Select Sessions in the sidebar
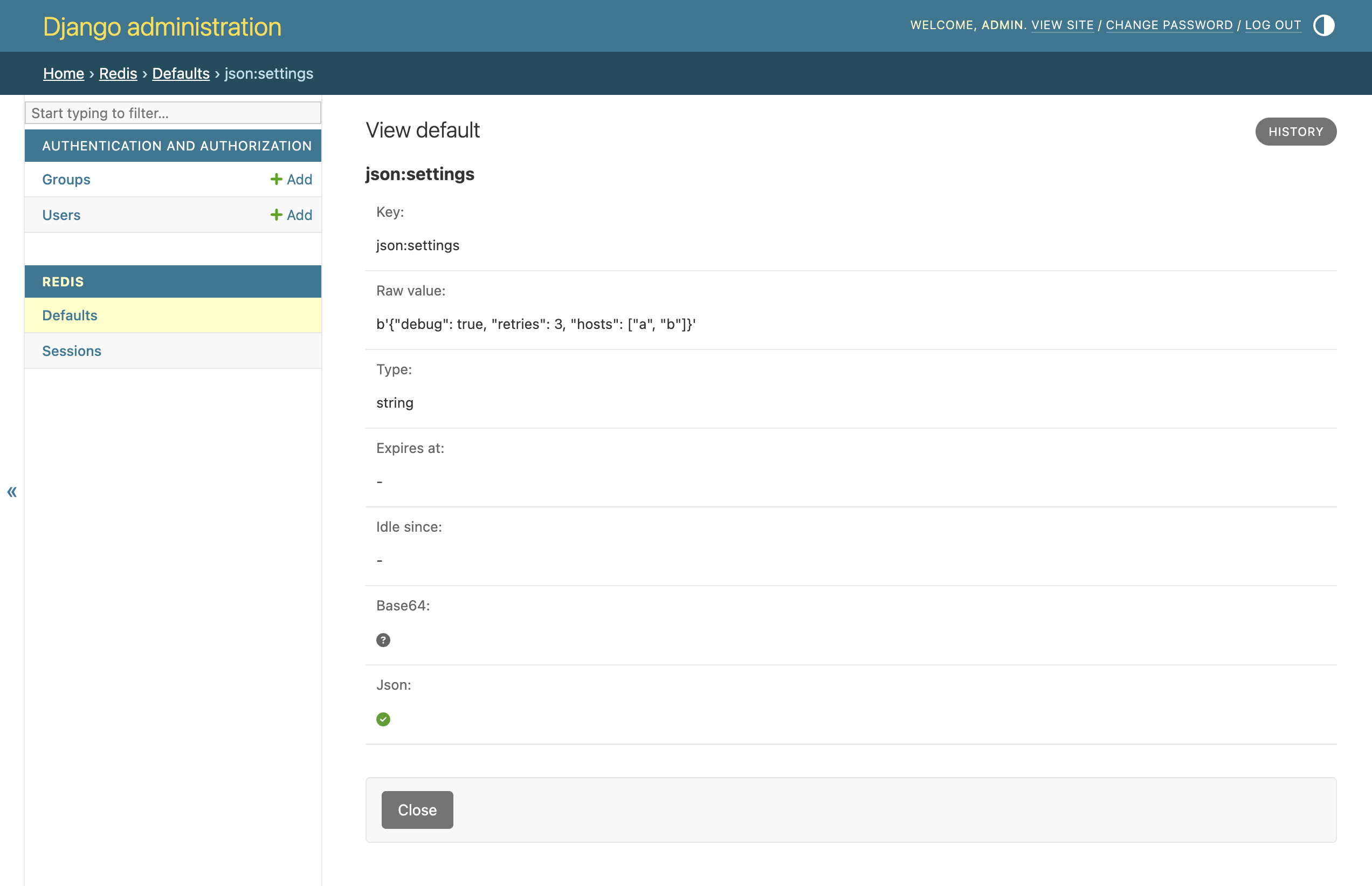The image size is (1372, 886). (71, 351)
